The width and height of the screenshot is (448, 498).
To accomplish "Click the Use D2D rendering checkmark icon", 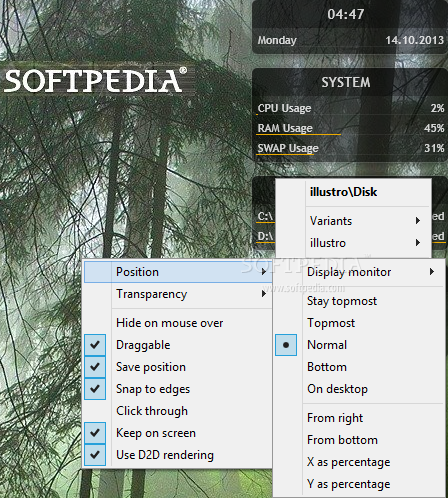I will 95,455.
